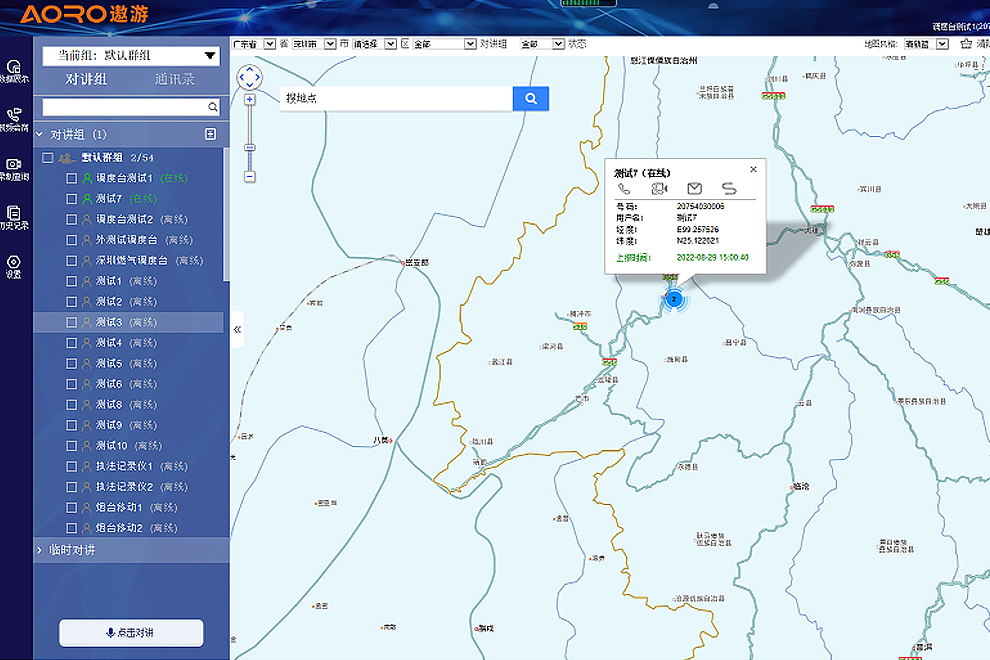Select 测试5 (离线) in the member list
The width and height of the screenshot is (990, 660).
(128, 364)
